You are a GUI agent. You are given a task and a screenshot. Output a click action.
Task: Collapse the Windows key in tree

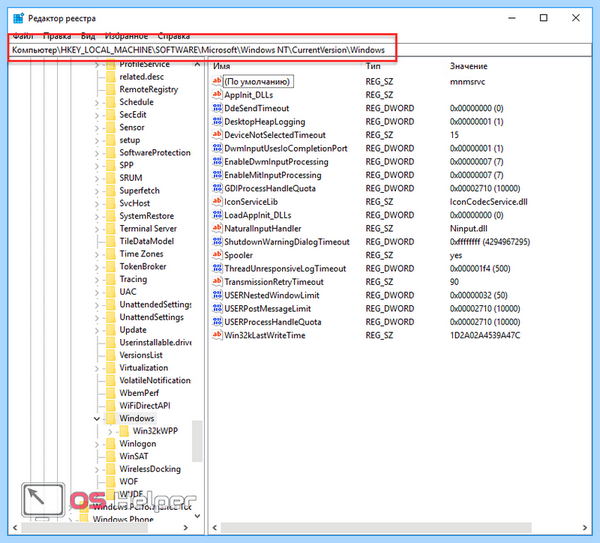[x=97, y=419]
